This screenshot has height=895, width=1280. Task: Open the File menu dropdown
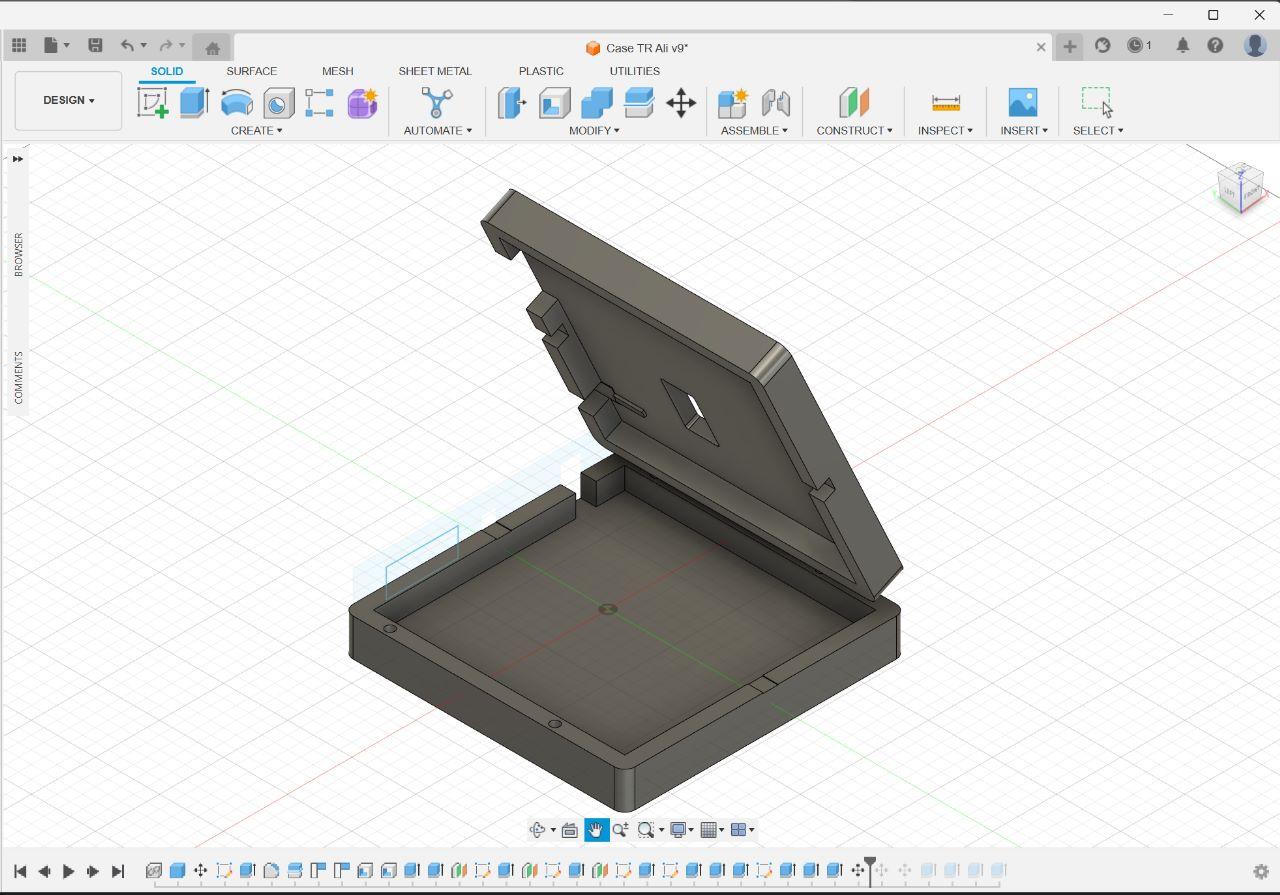point(57,45)
